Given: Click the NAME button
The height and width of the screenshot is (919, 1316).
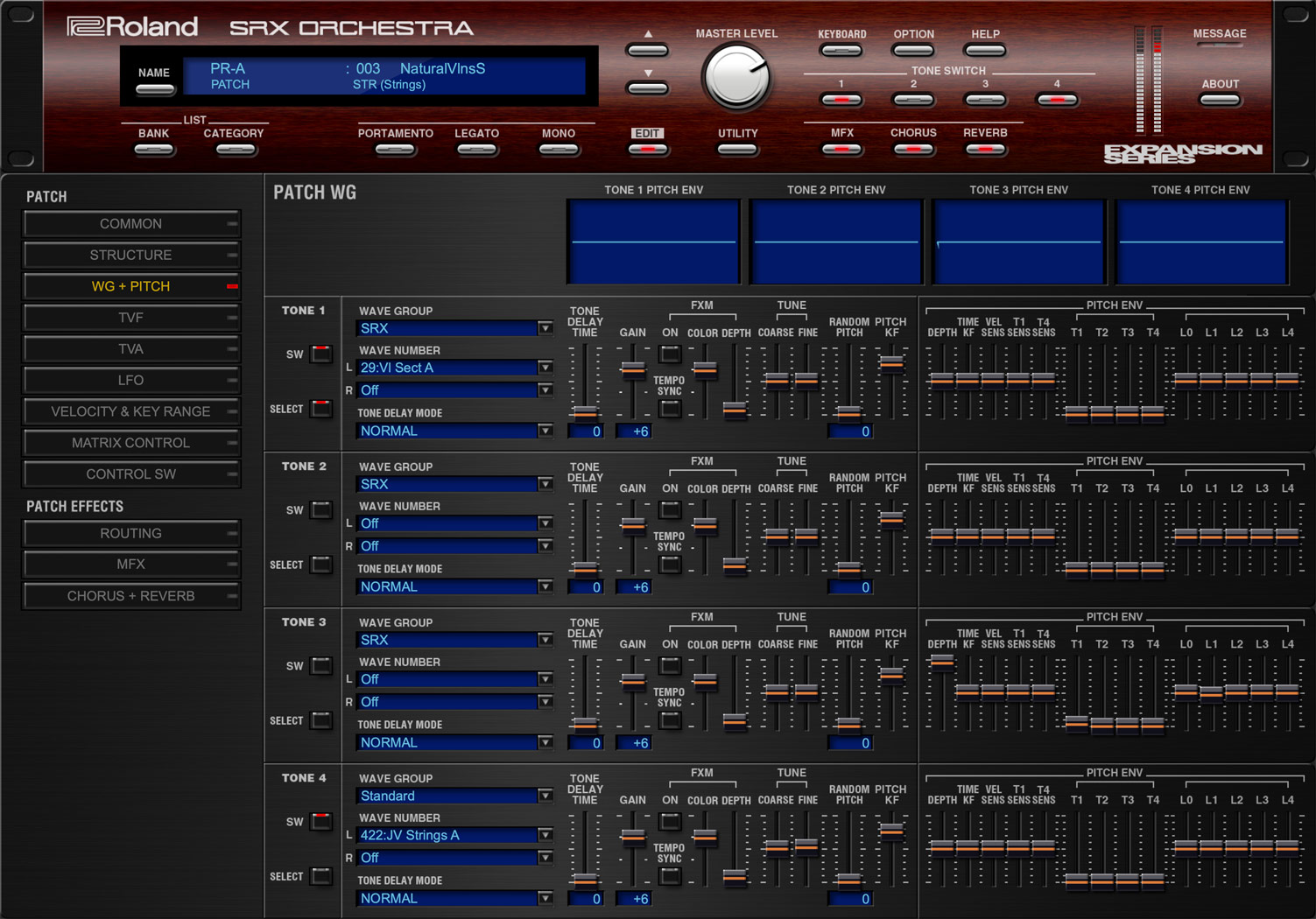Looking at the screenshot, I should point(154,88).
